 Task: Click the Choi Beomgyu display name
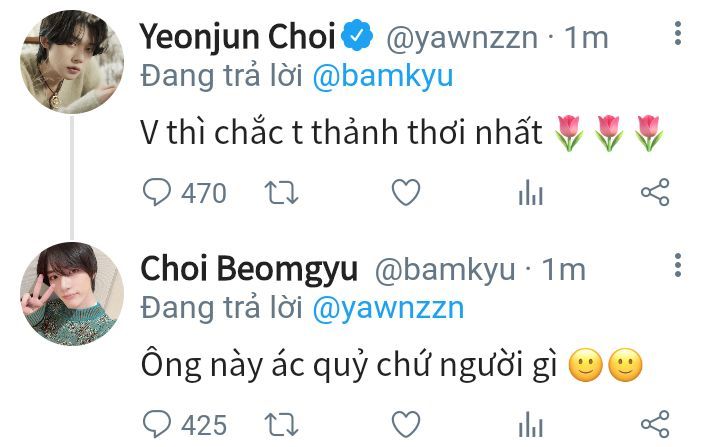pyautogui.click(x=249, y=269)
